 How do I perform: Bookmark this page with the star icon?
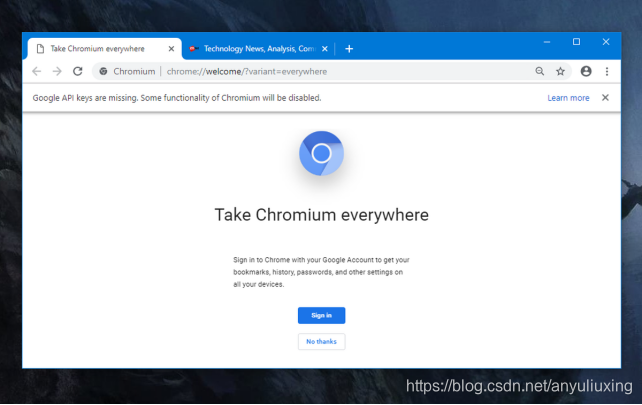(561, 71)
